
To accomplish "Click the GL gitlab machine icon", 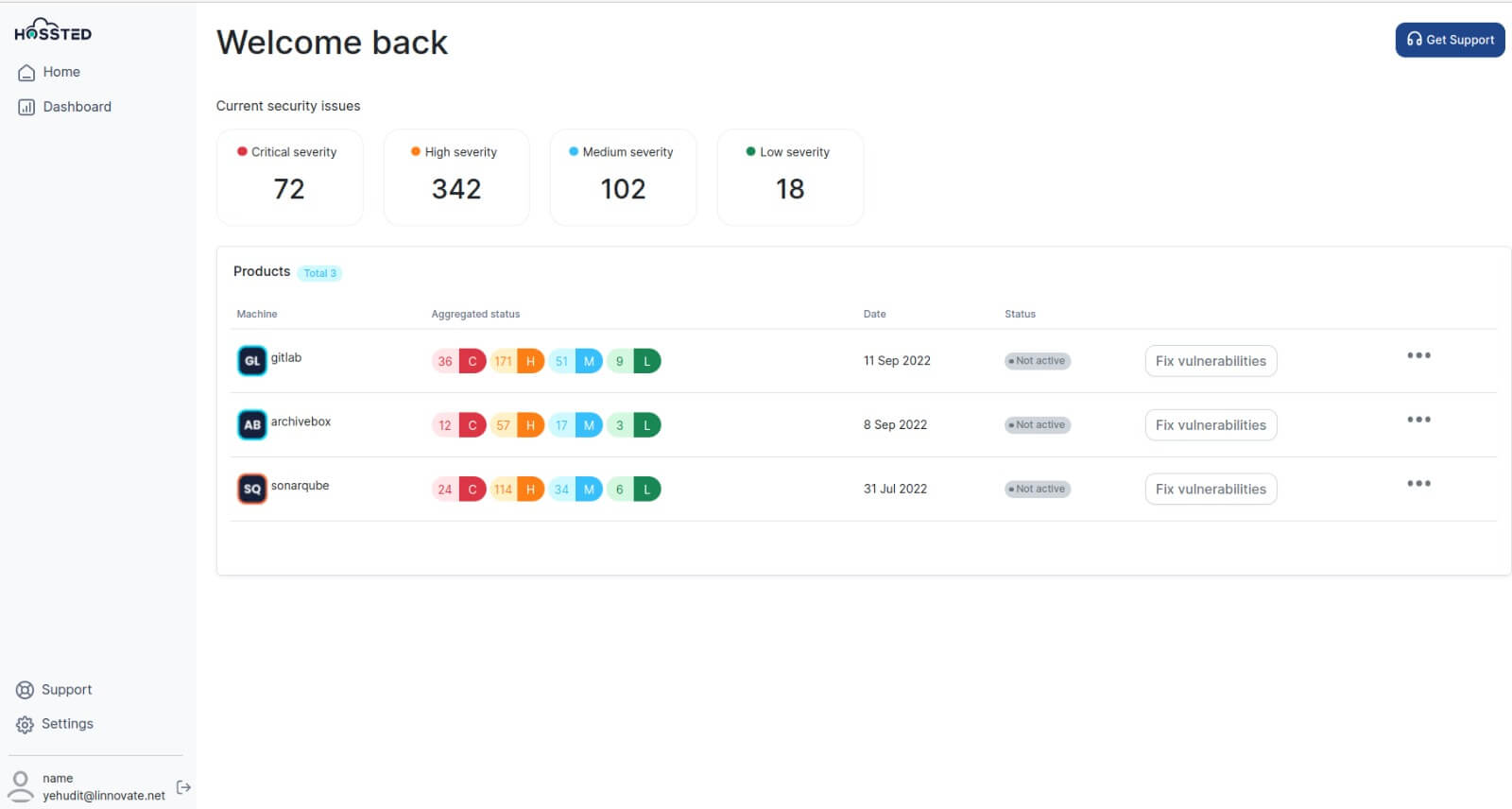I will [x=252, y=360].
